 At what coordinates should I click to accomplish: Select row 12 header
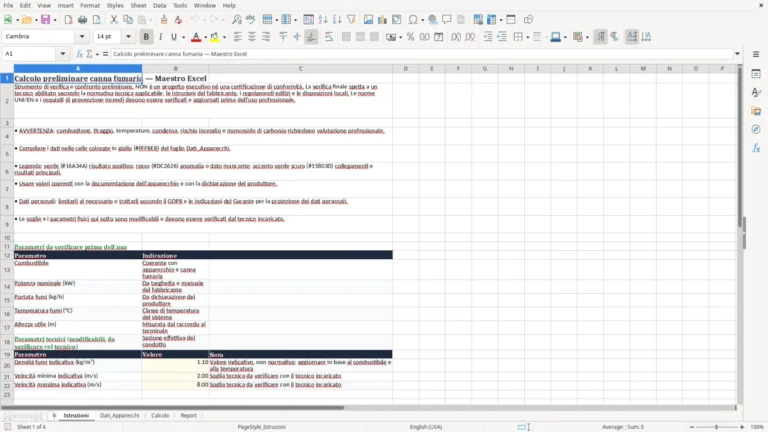[7, 255]
